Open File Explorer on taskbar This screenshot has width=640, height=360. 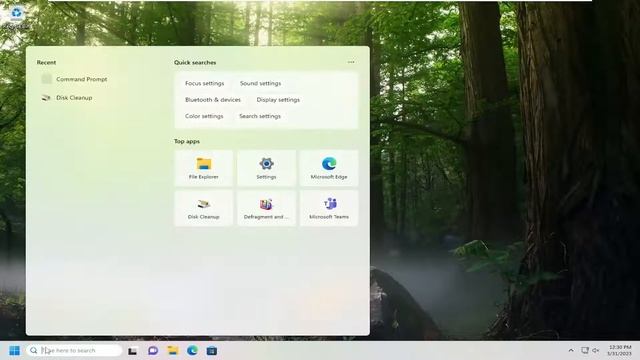coord(173,351)
